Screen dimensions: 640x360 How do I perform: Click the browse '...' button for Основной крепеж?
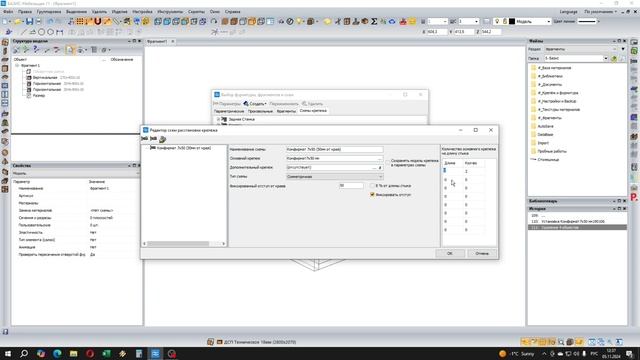coord(380,158)
